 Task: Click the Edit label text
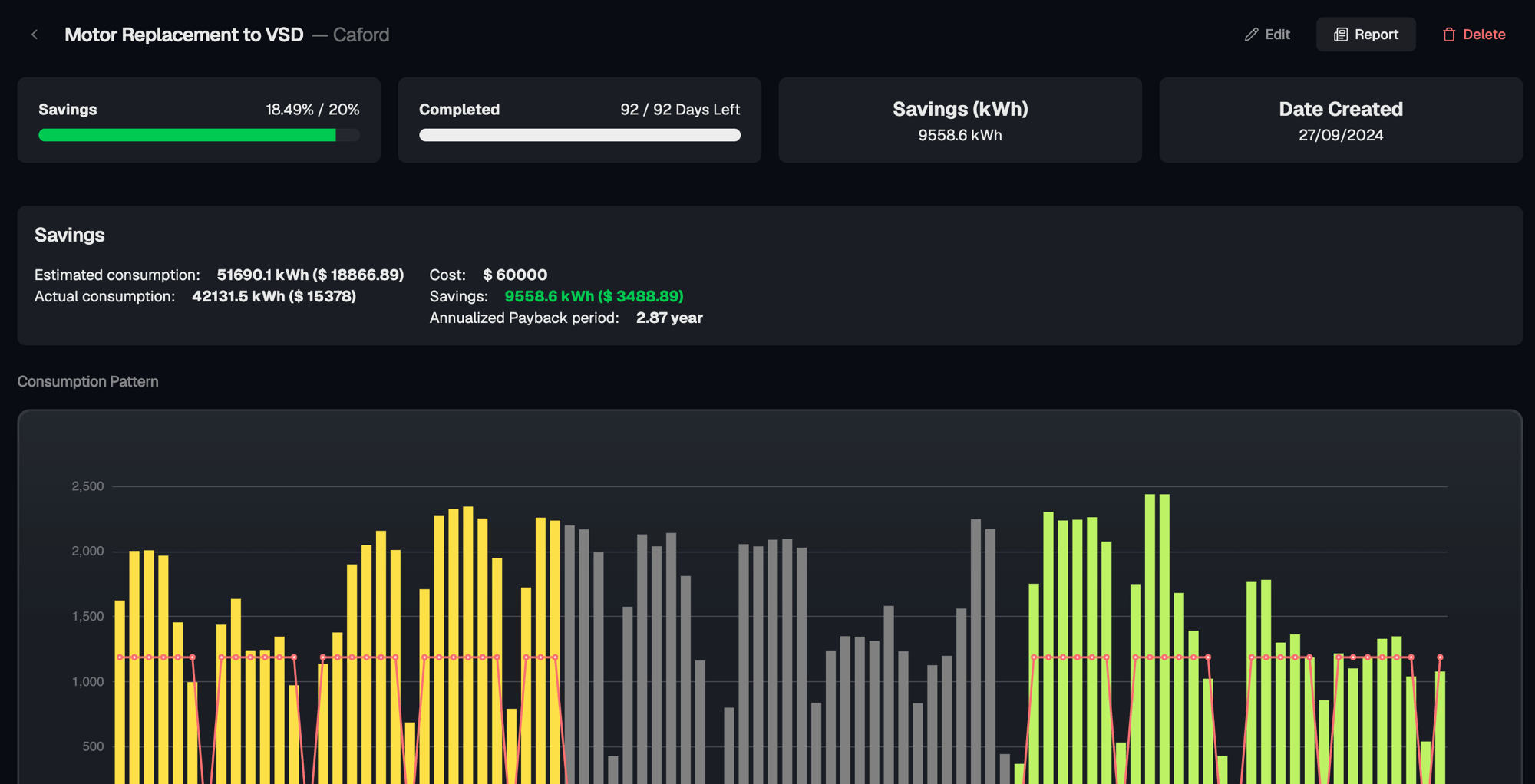pyautogui.click(x=1277, y=35)
